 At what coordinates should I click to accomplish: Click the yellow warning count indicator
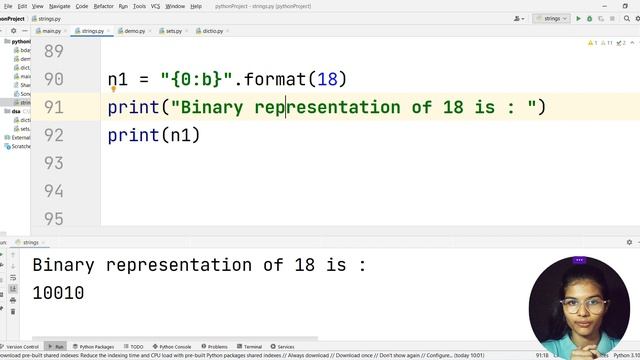(592, 43)
